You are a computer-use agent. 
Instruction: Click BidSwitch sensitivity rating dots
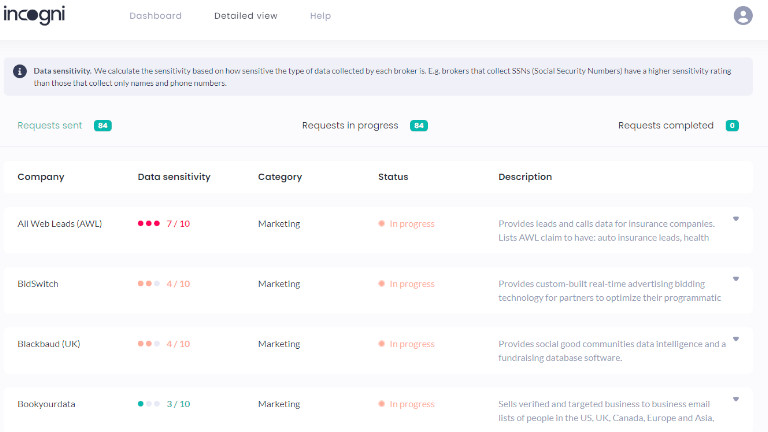tap(148, 284)
